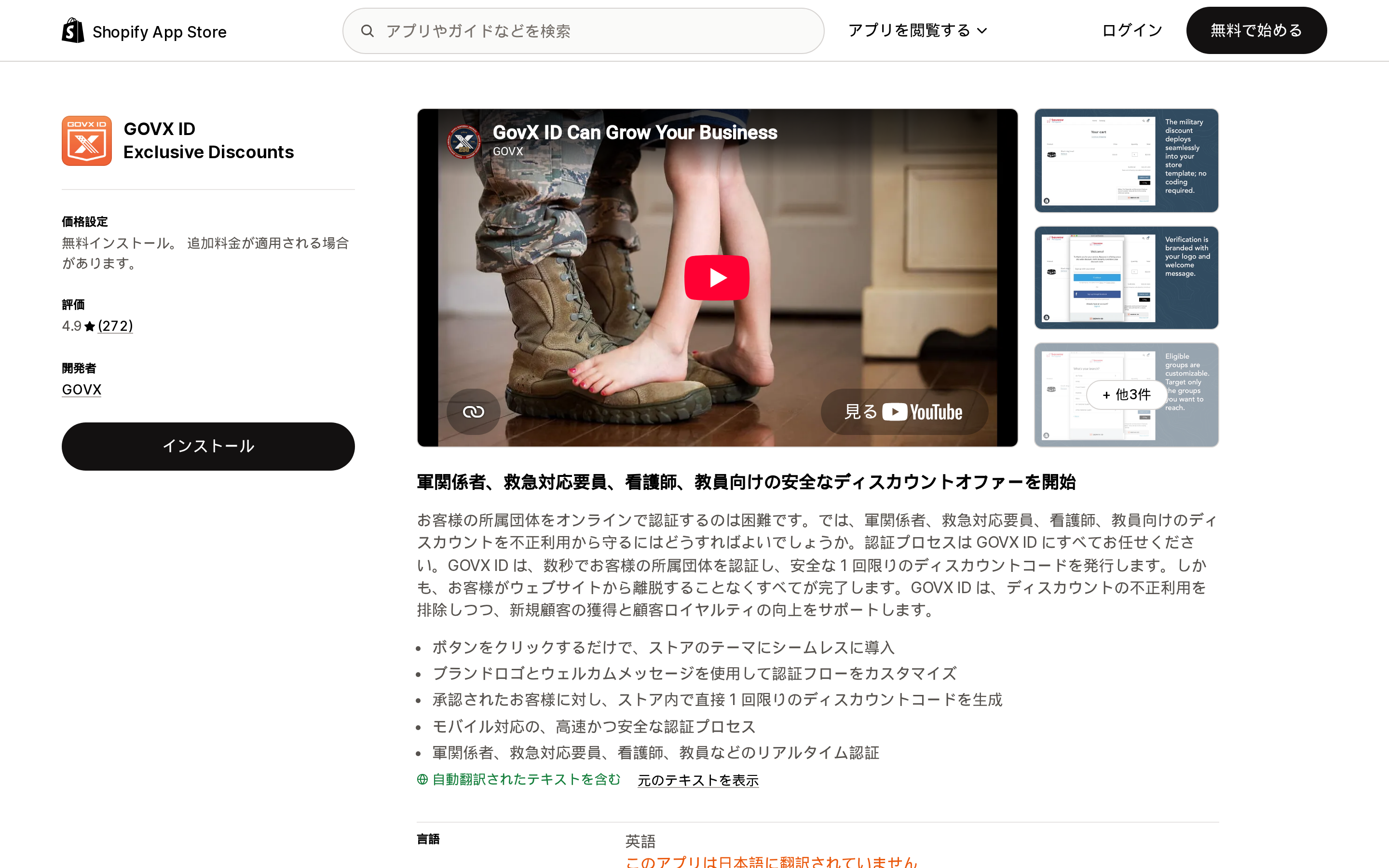The width and height of the screenshot is (1389, 868).
Task: Click the bullet about モバイル対応
Action: (594, 727)
